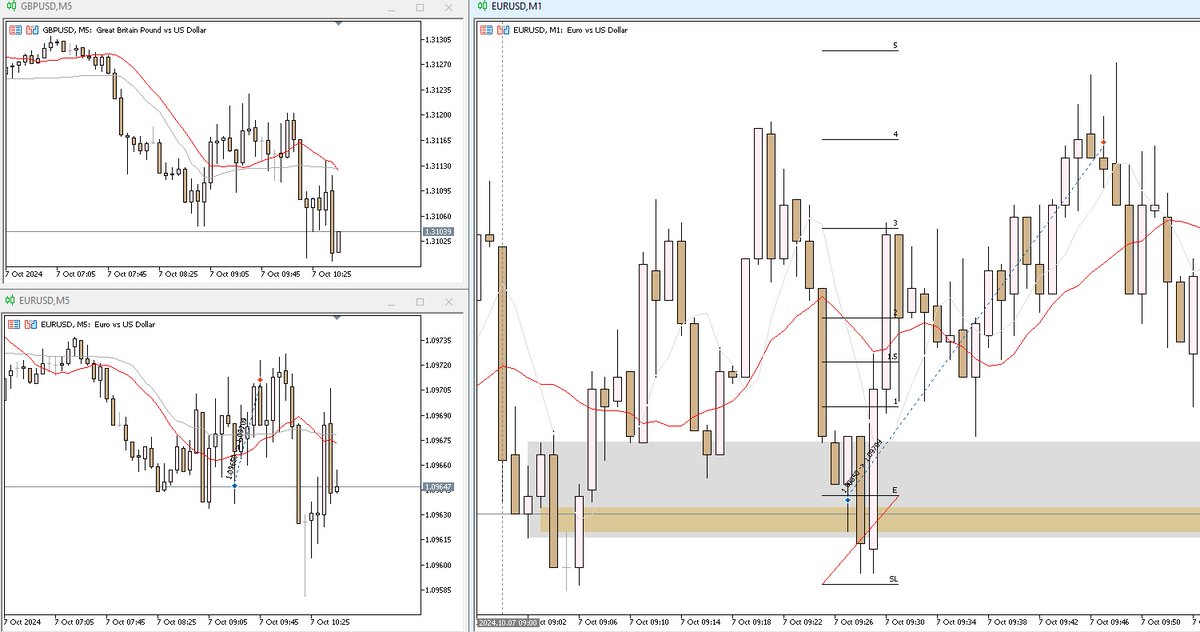
Task: Click the blue trade entry arrow in EURUSD,M5 chart
Action: [x=234, y=486]
